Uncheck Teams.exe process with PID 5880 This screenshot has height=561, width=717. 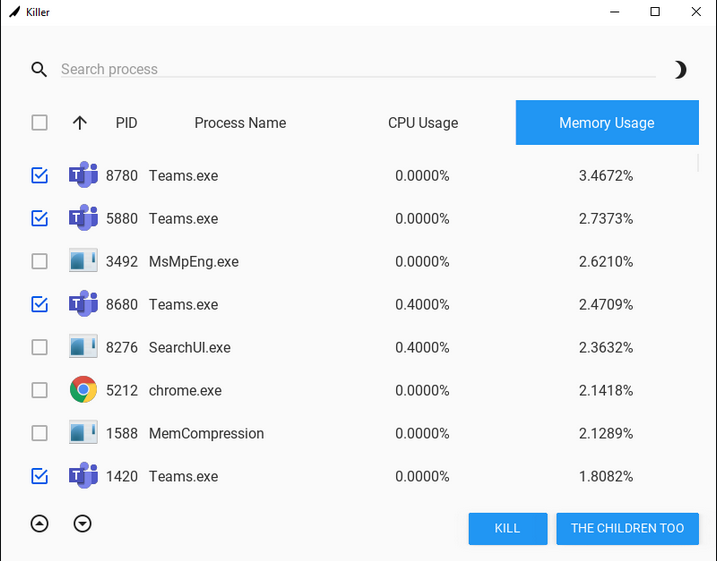coord(39,218)
